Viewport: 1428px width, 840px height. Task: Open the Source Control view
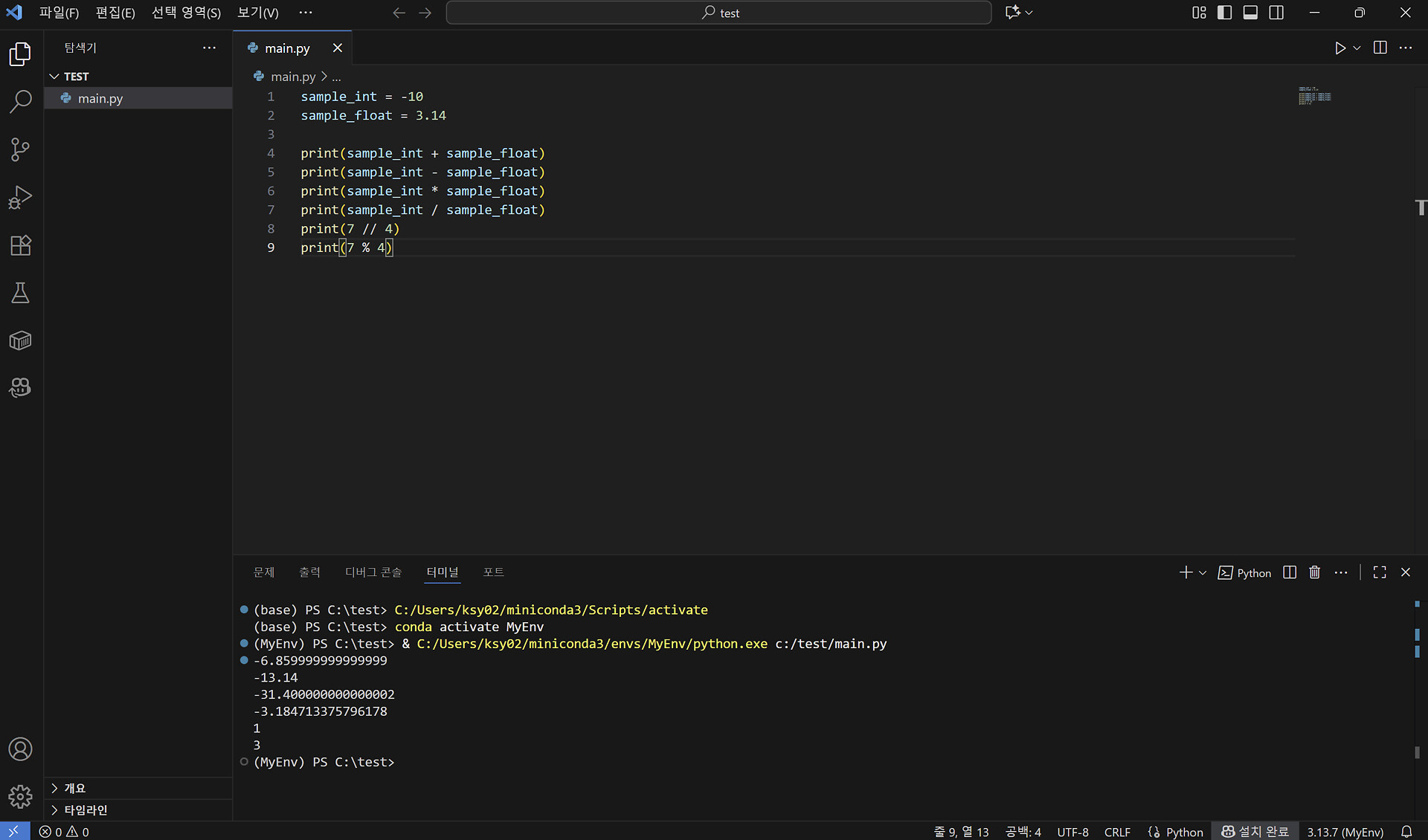pos(20,149)
